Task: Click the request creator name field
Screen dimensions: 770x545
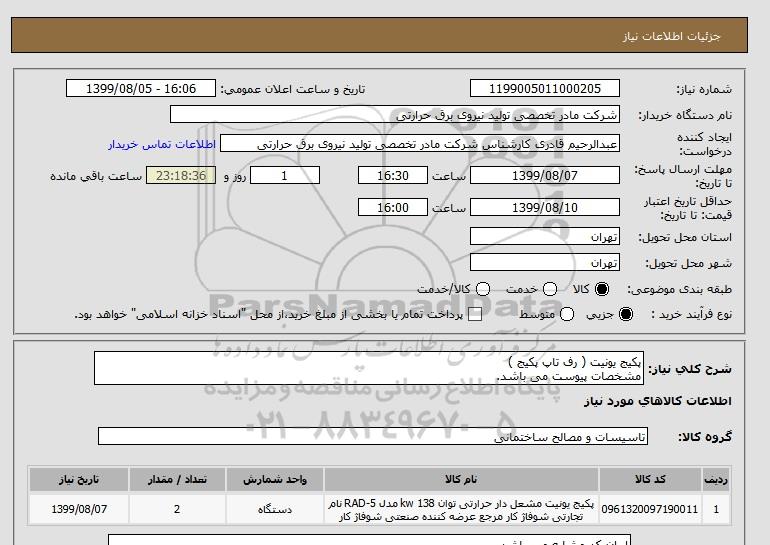Action: click(420, 144)
